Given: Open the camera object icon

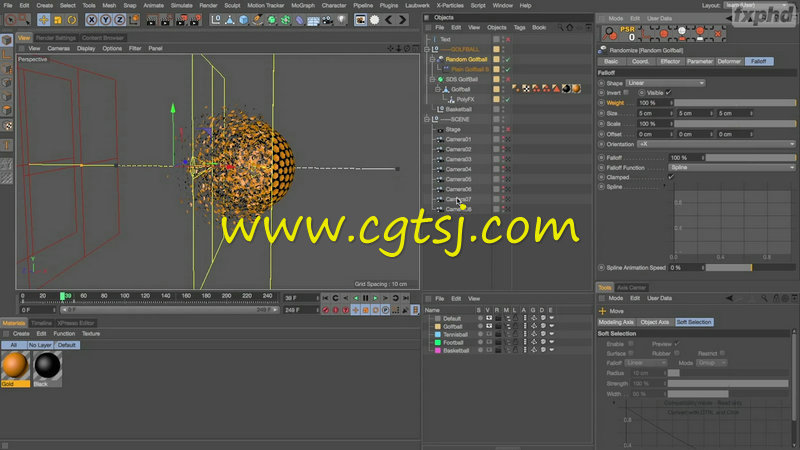Looking at the screenshot, I should [327, 20].
